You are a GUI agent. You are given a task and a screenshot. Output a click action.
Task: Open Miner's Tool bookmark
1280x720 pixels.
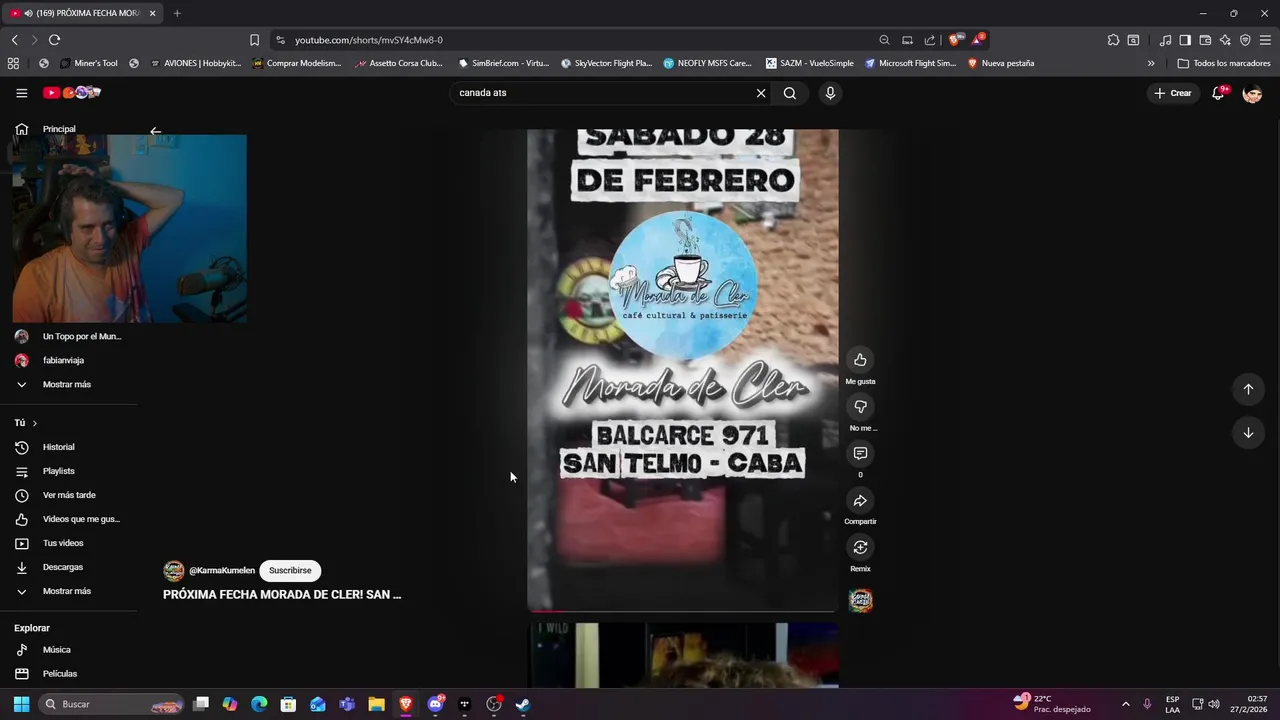click(x=88, y=63)
